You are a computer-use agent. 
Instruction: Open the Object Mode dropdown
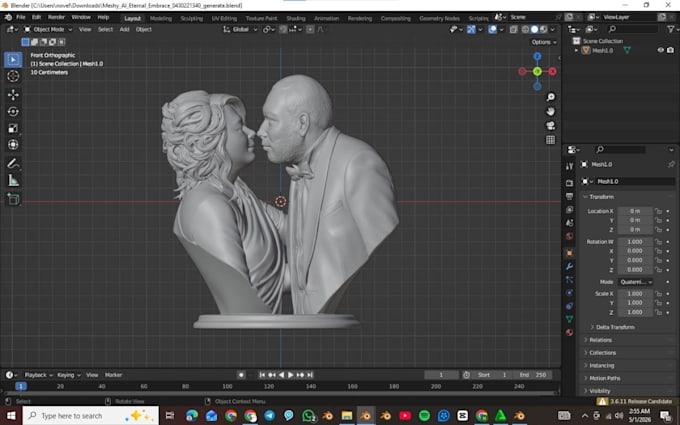pos(48,29)
